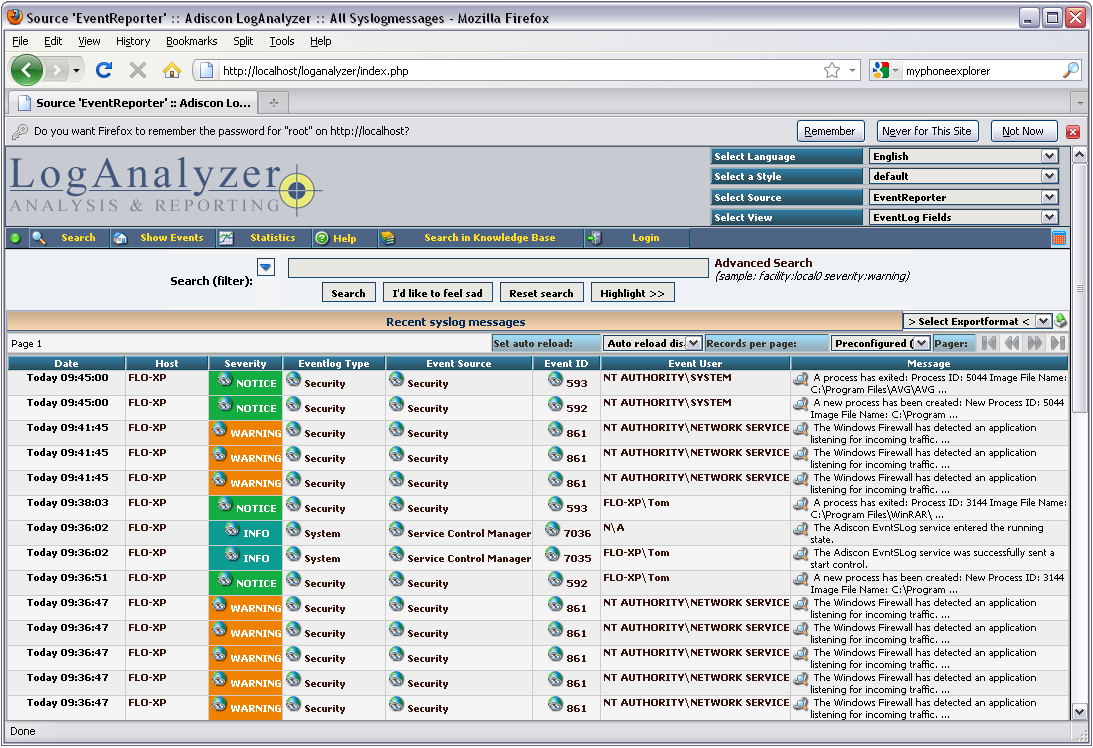Image resolution: width=1093 pixels, height=748 pixels.
Task: Focus the Search (filter) text field
Action: pyautogui.click(x=498, y=268)
